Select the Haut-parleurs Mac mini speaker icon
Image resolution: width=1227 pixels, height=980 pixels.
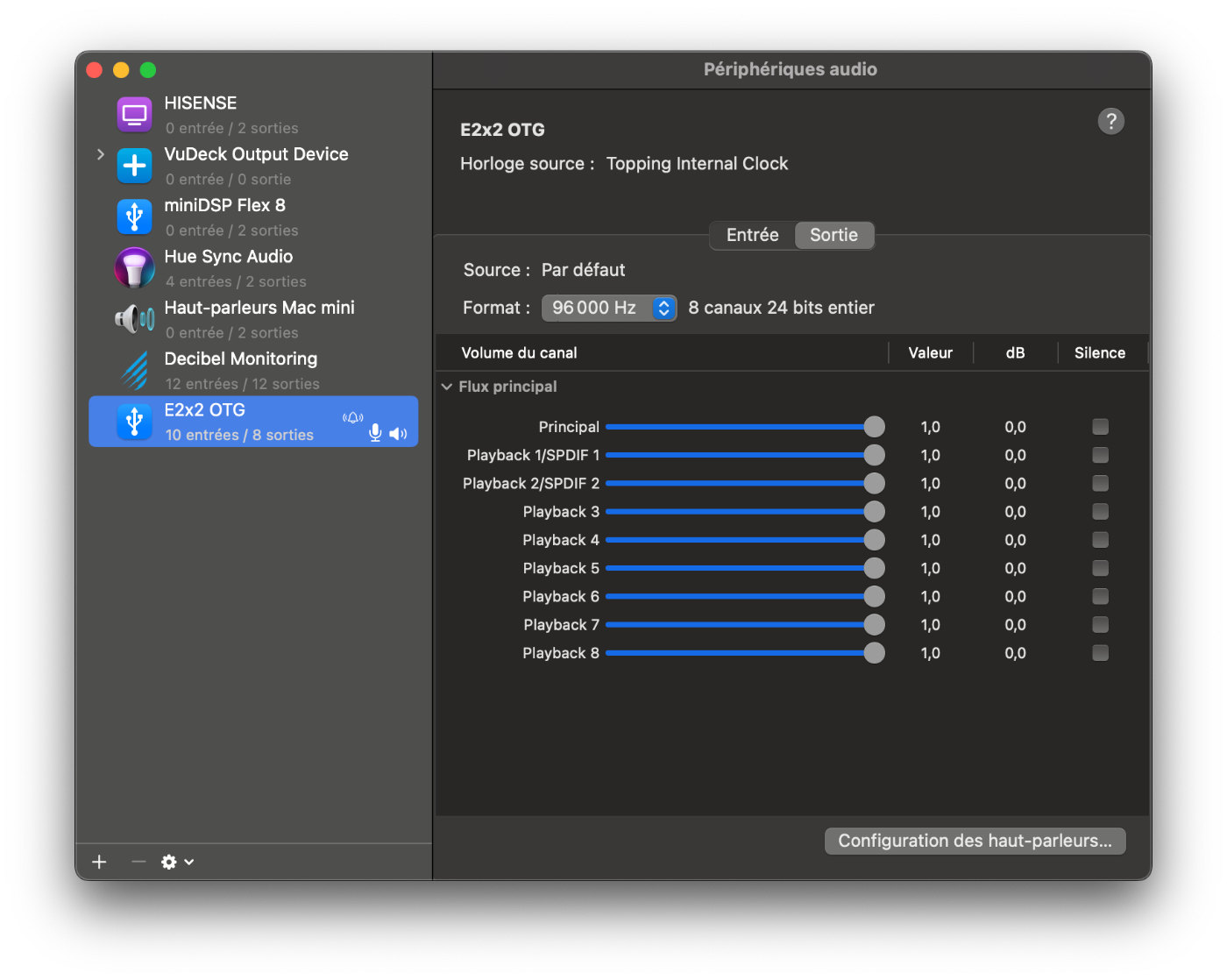pos(134,319)
